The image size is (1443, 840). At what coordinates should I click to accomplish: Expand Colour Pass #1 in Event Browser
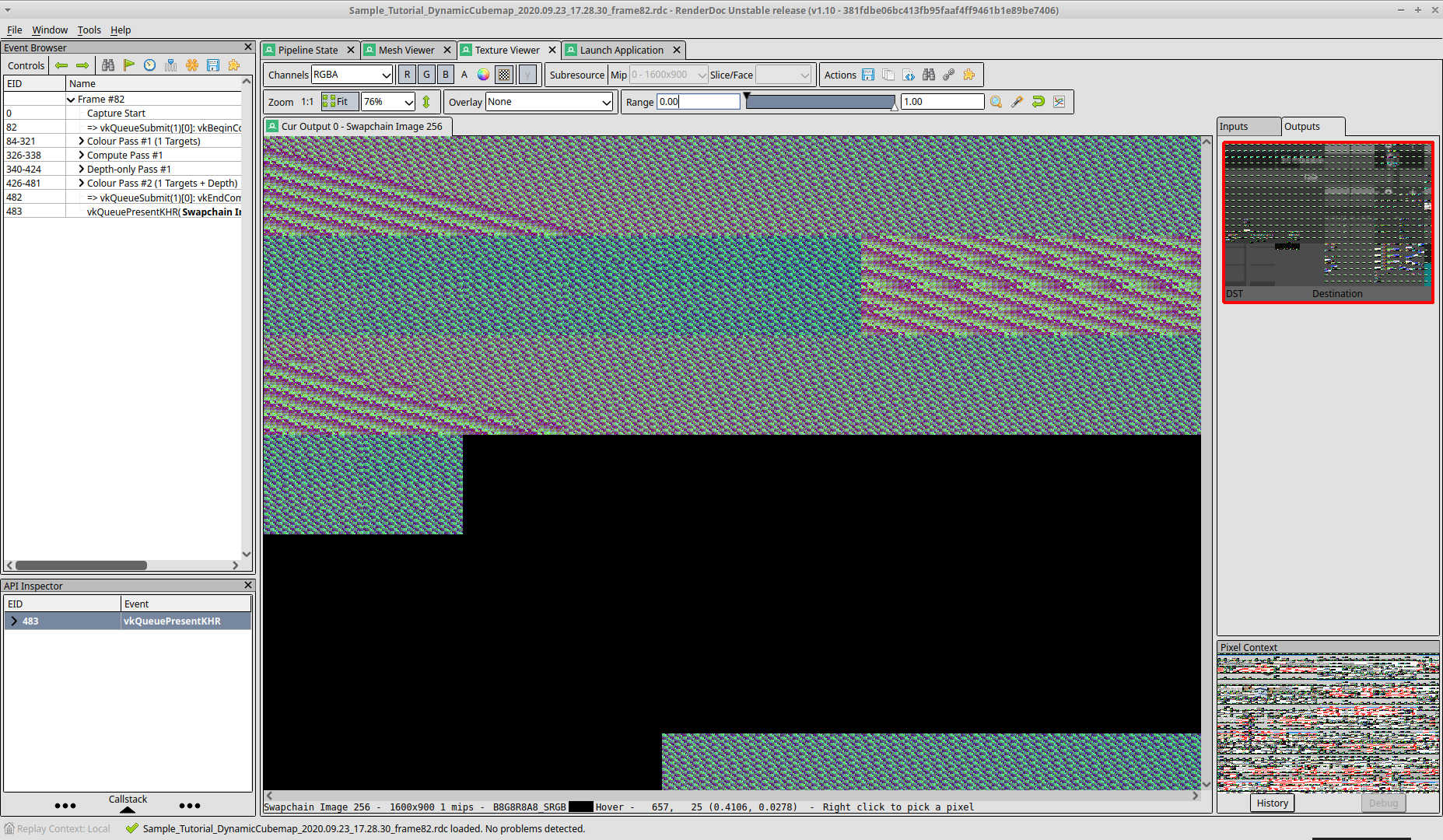(81, 141)
